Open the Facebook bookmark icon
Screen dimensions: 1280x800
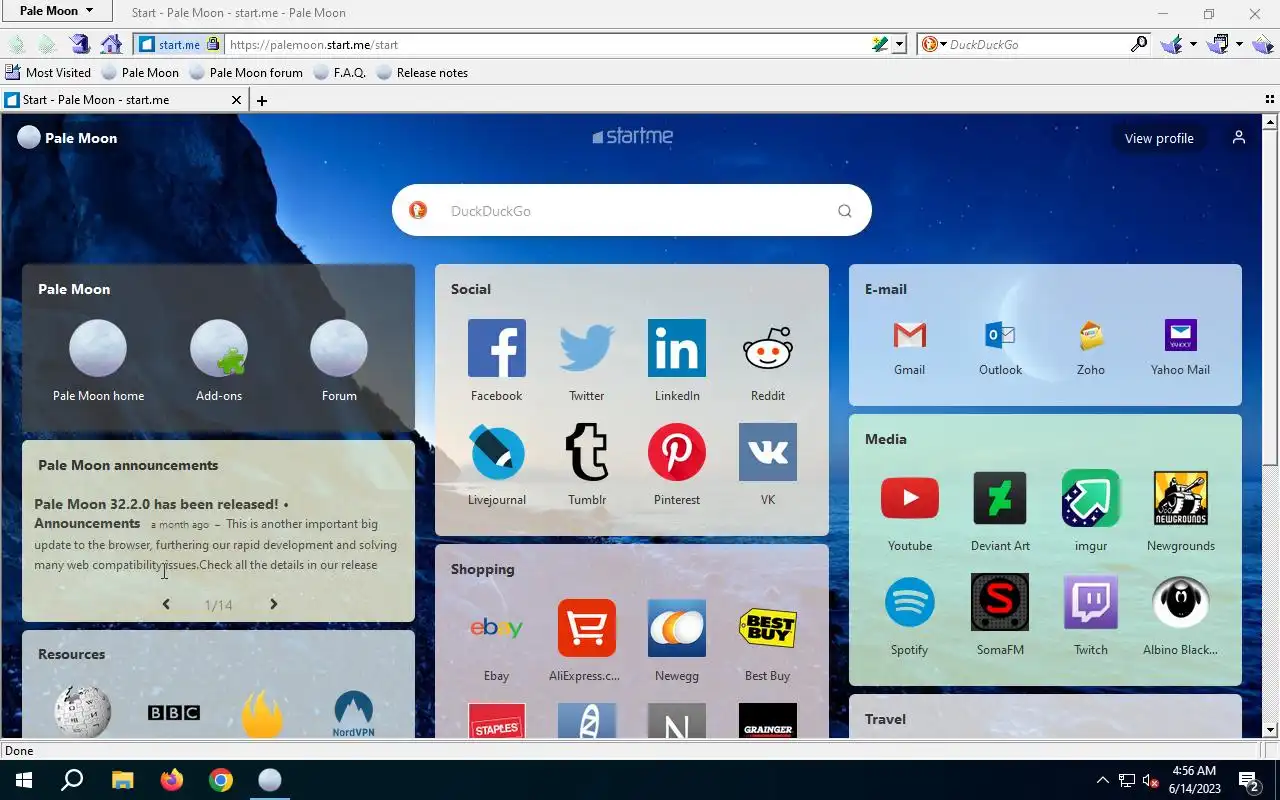(497, 348)
